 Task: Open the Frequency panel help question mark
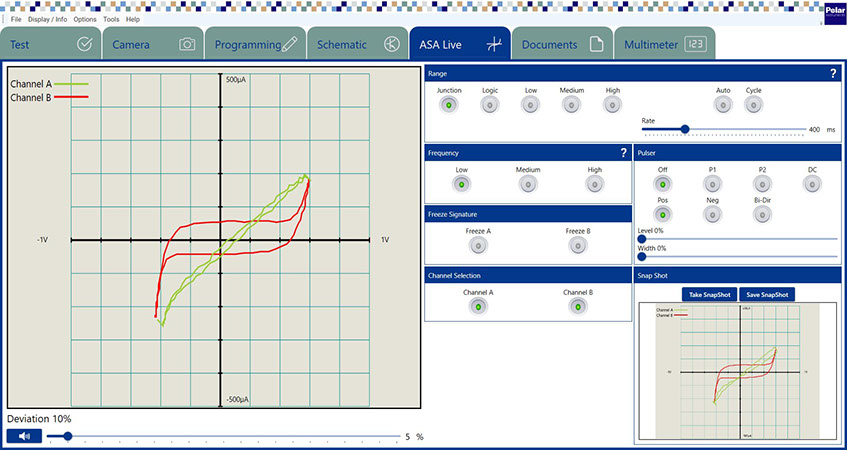coord(623,153)
